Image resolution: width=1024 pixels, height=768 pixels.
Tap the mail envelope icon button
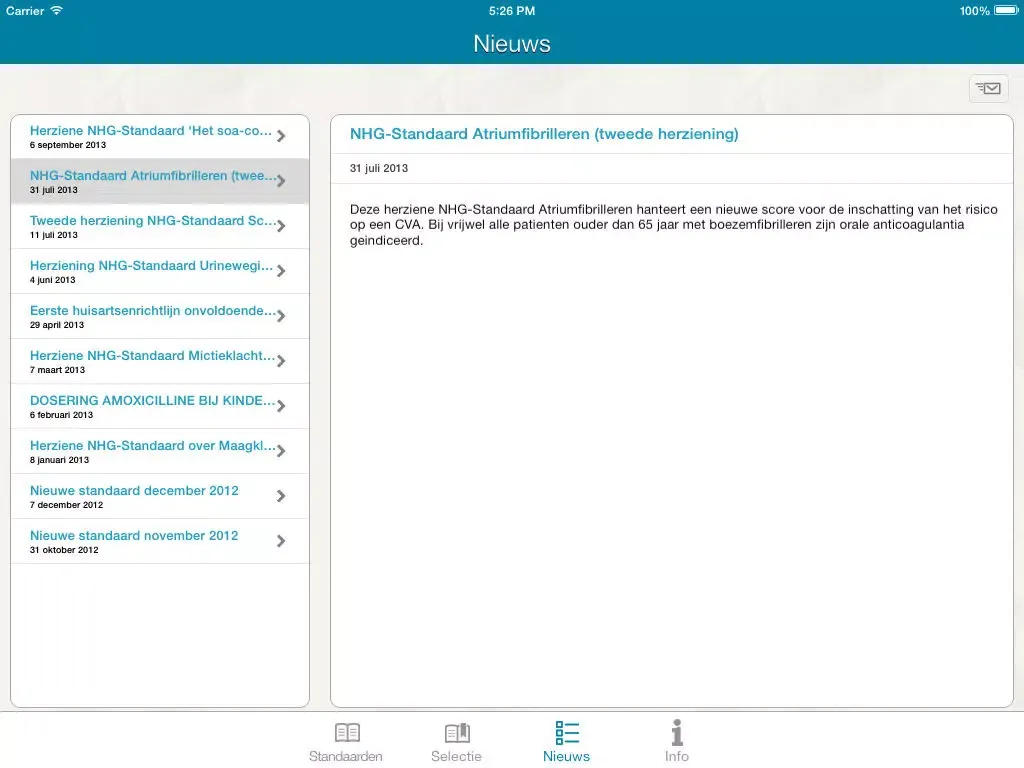988,89
